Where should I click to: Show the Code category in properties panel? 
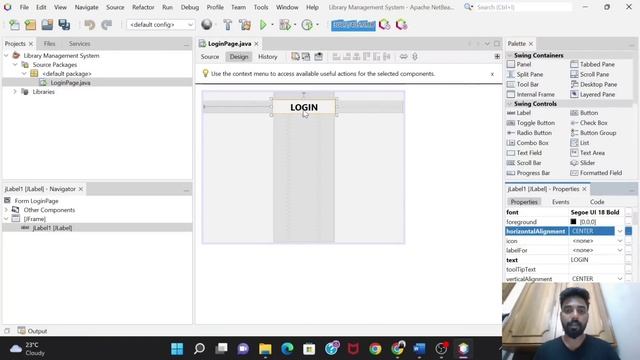(x=597, y=202)
